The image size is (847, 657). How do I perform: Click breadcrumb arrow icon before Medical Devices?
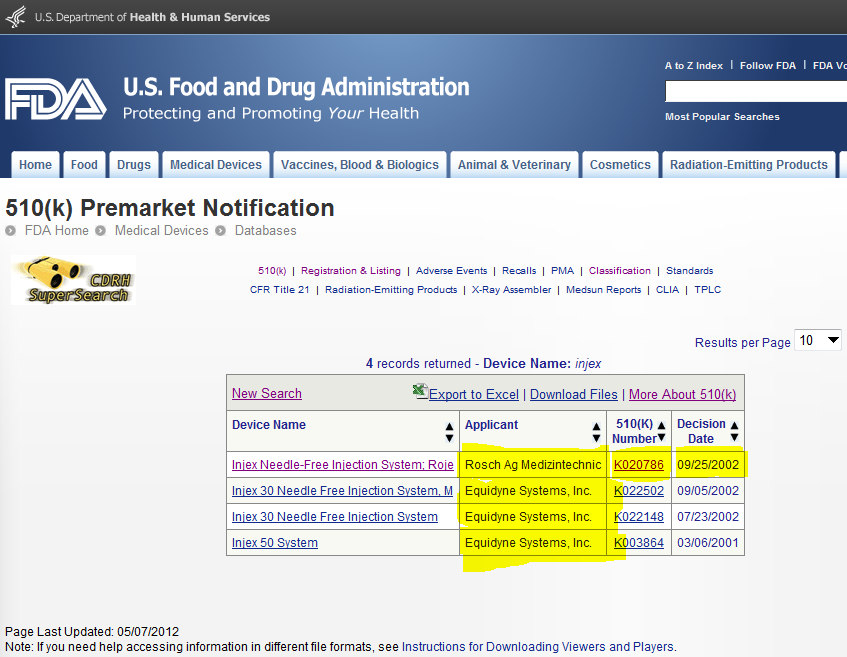pos(100,231)
